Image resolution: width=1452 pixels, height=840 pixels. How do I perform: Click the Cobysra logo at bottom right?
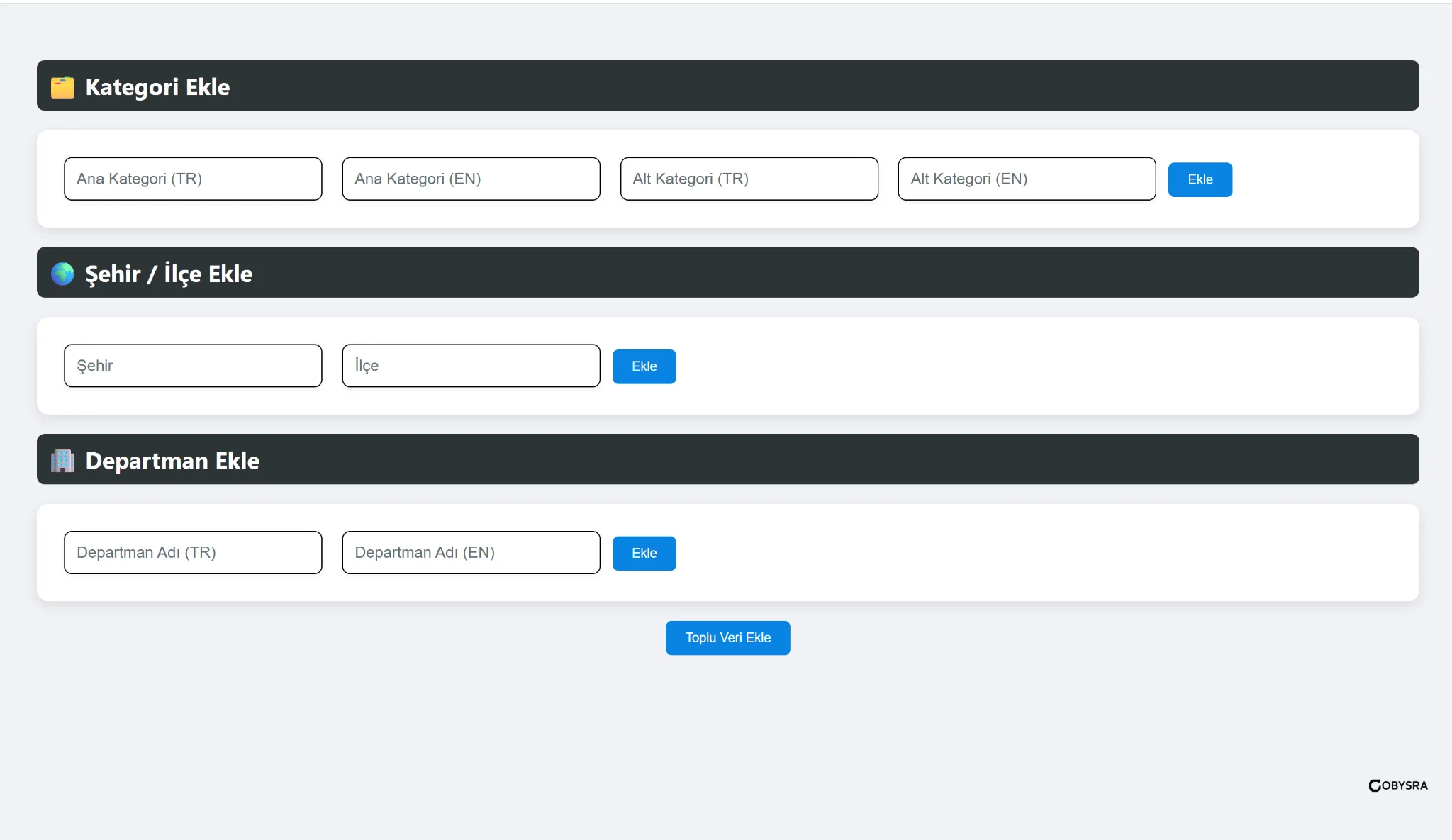point(1397,785)
